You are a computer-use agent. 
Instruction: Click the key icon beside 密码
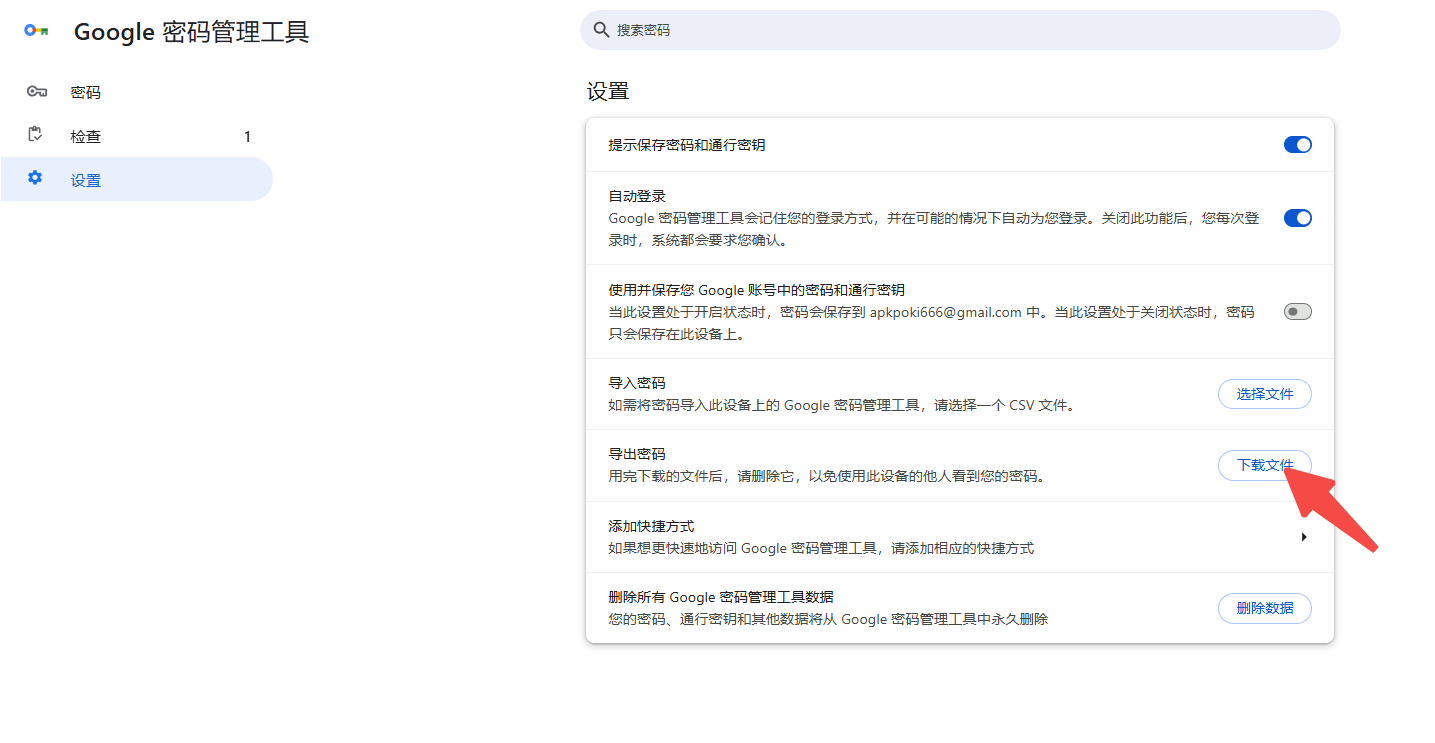point(37,92)
